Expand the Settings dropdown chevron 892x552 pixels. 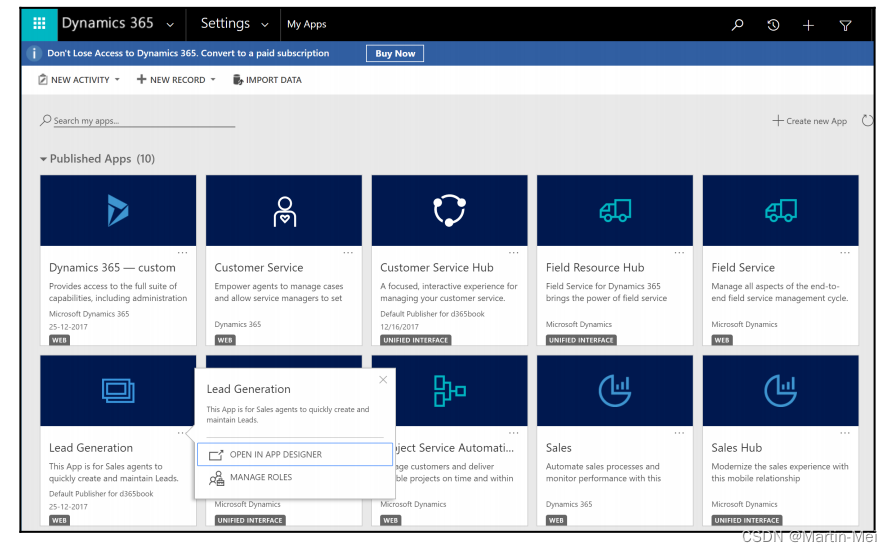tap(265, 25)
